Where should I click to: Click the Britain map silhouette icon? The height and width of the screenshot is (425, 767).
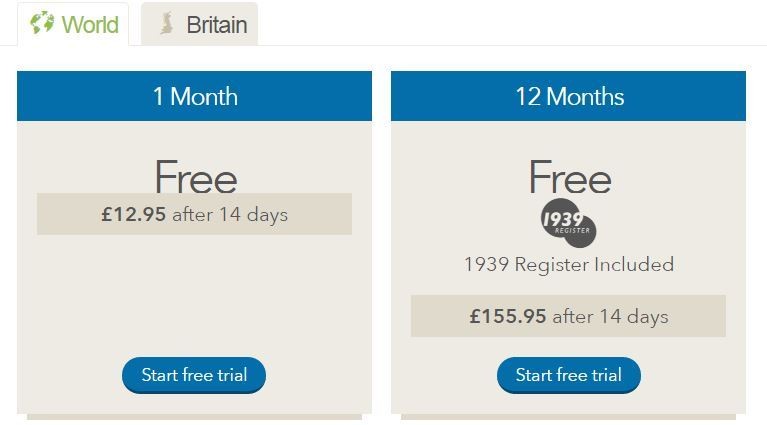(x=167, y=23)
